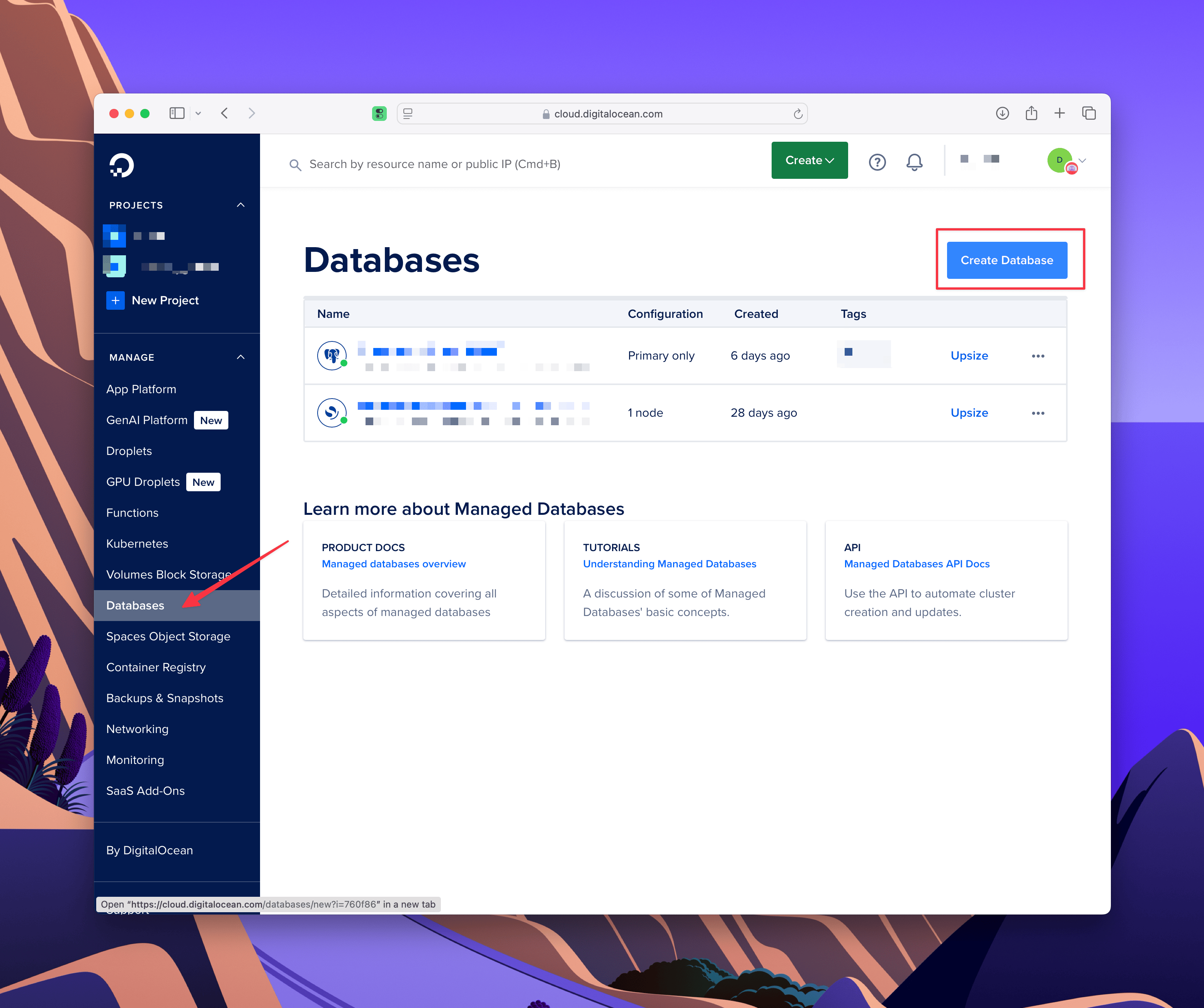
Task: Reload the page
Action: (798, 114)
